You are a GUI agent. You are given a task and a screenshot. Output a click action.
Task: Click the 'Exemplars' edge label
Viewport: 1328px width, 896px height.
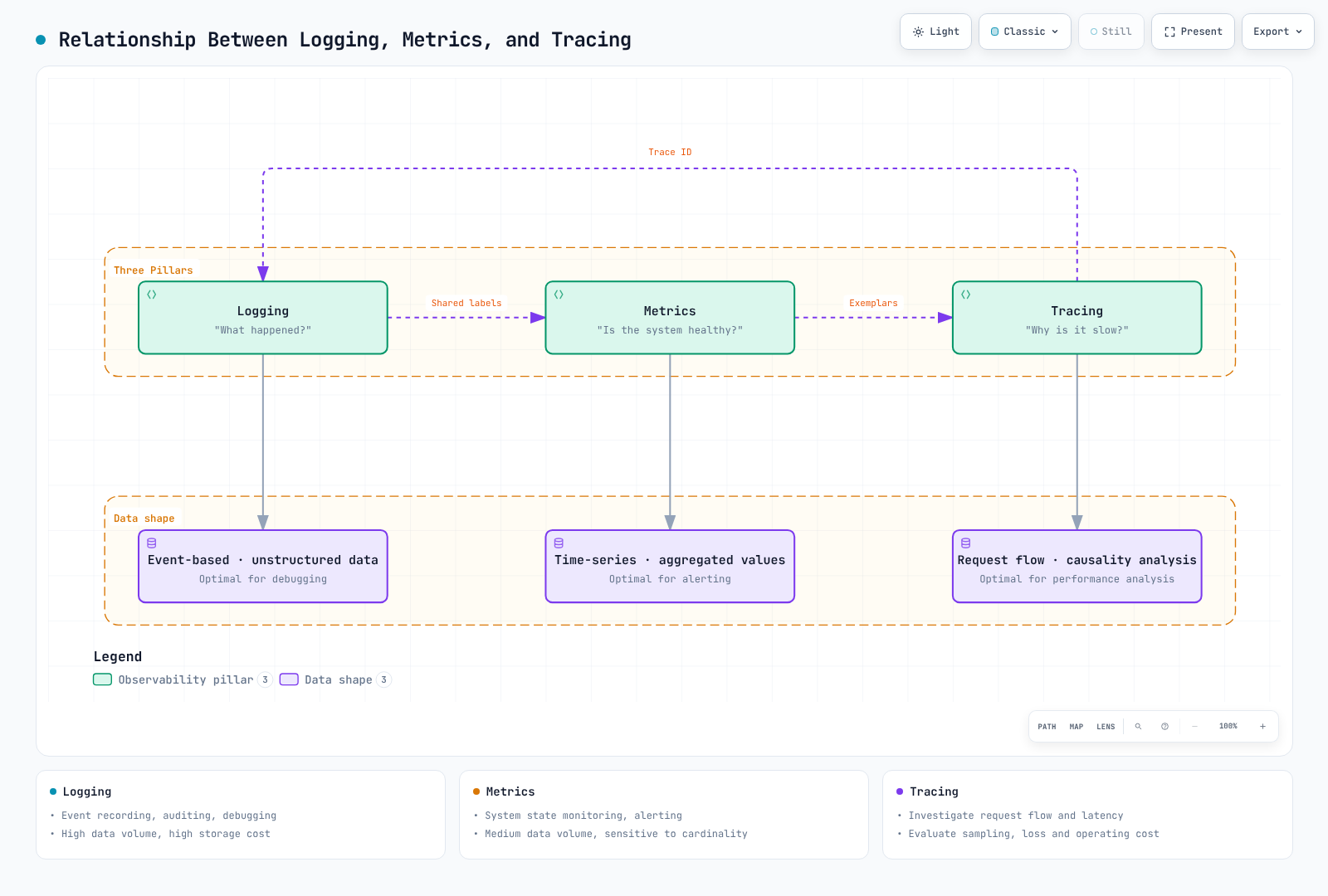pos(873,303)
